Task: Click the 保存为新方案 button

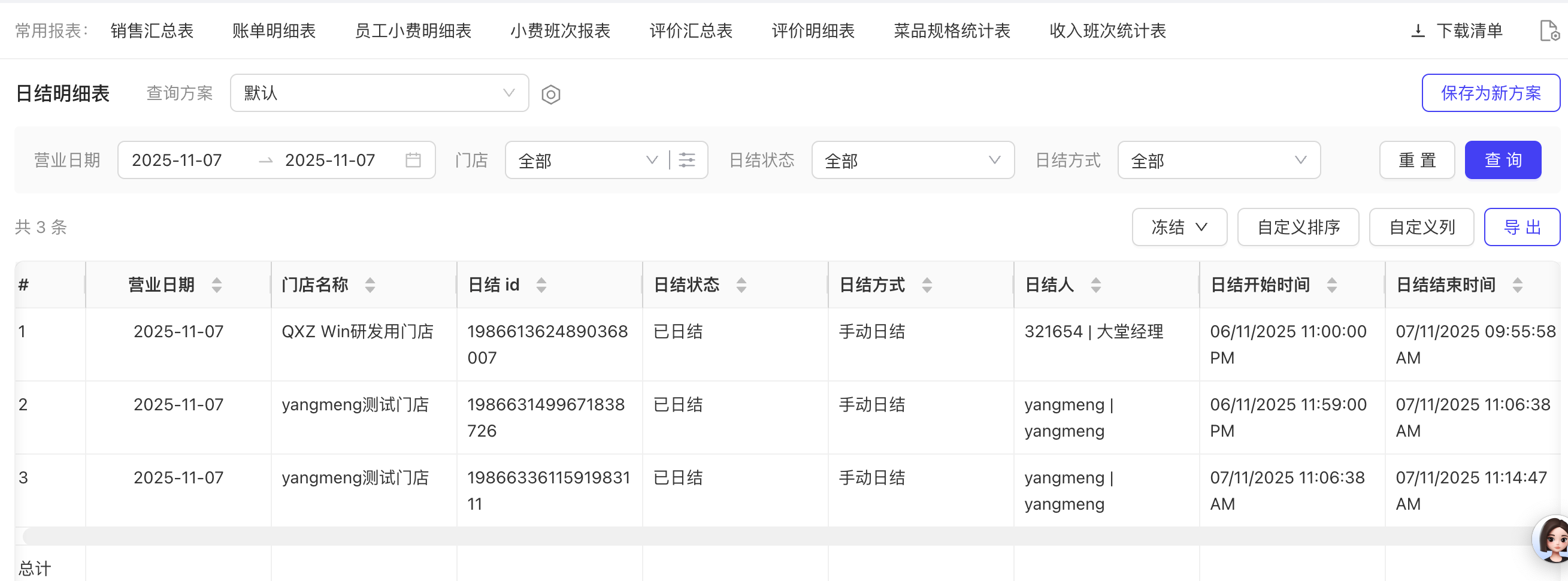Action: coord(1490,93)
